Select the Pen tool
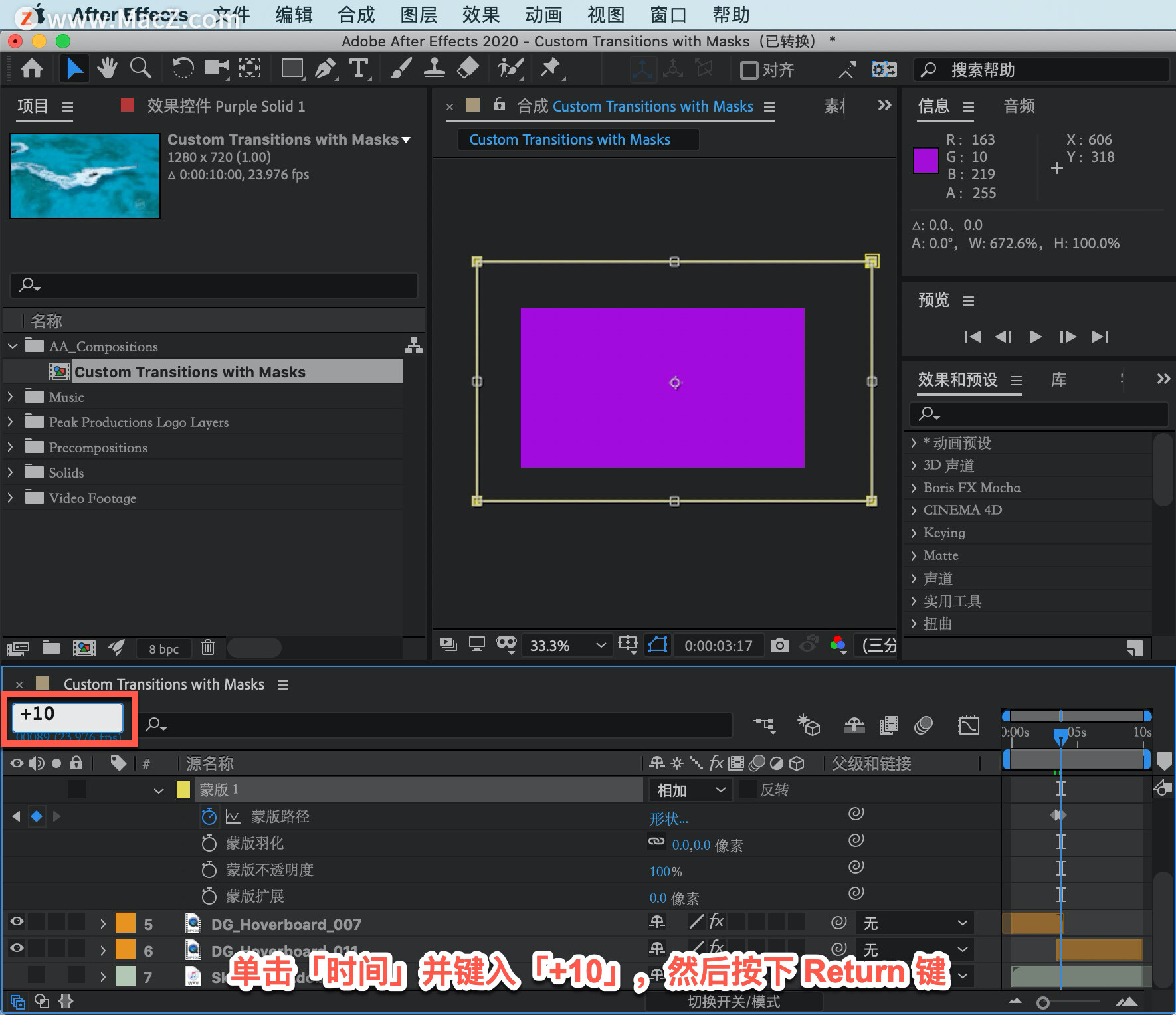Image resolution: width=1176 pixels, height=1015 pixels. 326,69
